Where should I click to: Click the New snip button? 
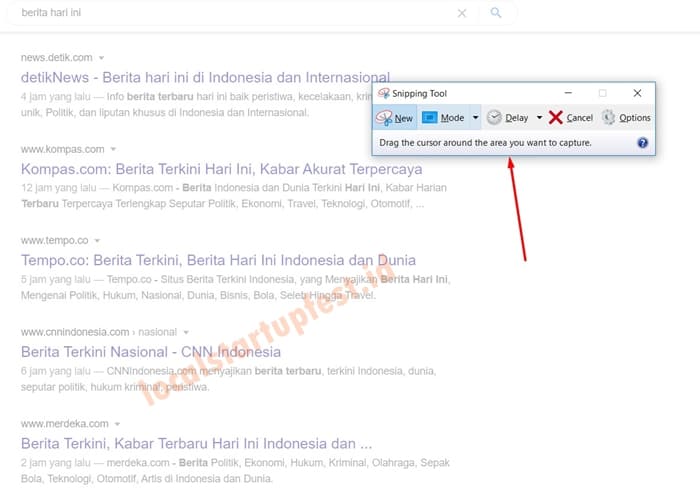pos(395,118)
